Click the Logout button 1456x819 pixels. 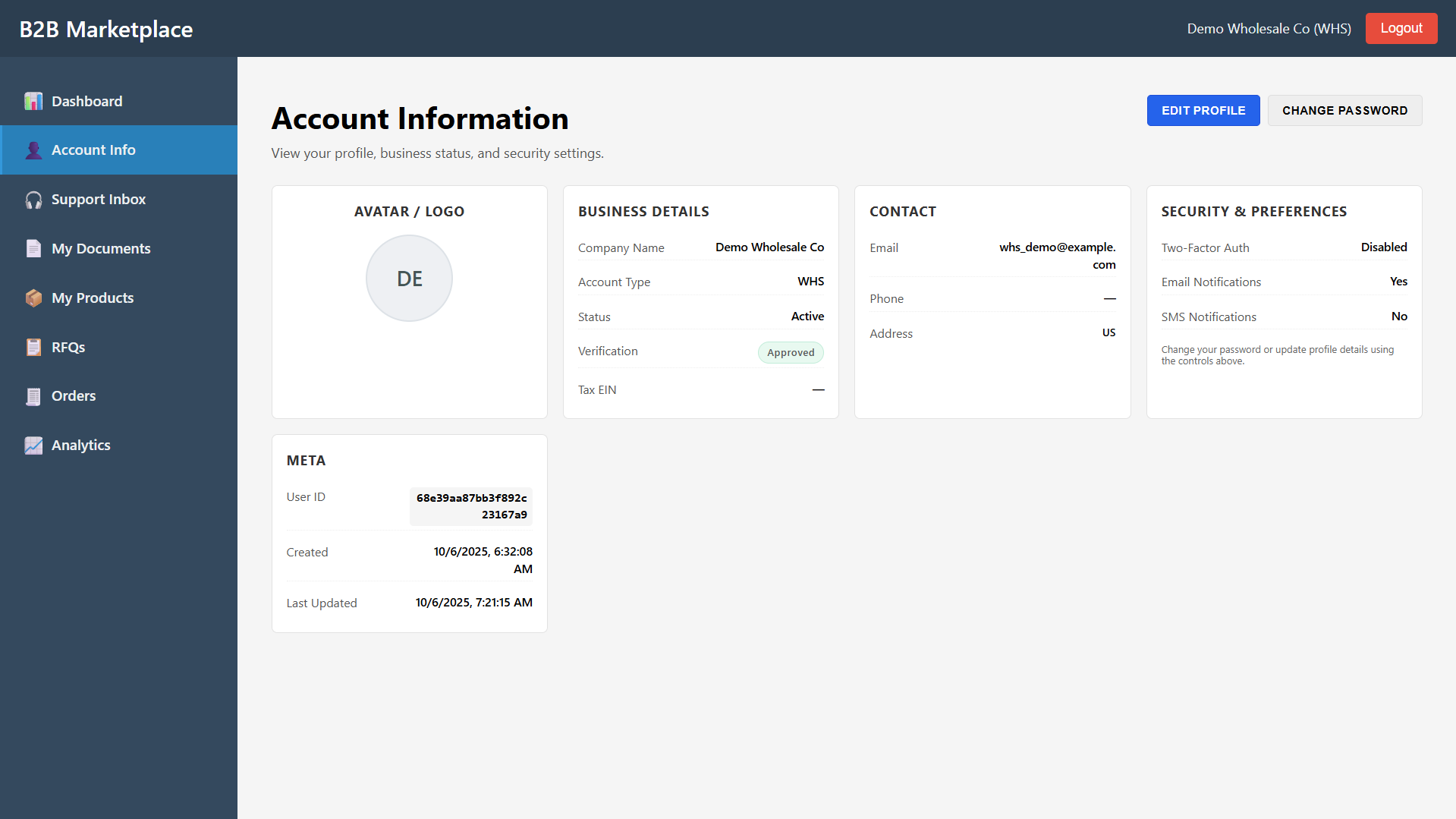coord(1401,28)
